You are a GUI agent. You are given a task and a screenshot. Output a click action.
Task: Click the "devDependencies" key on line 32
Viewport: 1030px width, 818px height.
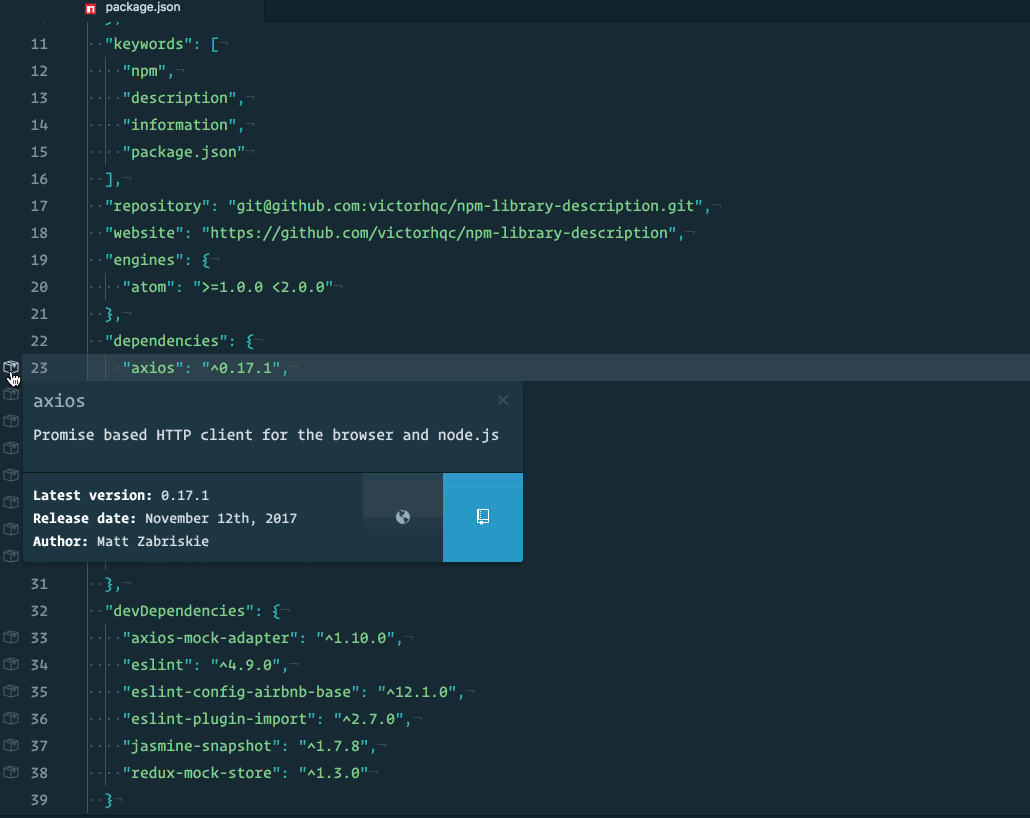(x=184, y=610)
